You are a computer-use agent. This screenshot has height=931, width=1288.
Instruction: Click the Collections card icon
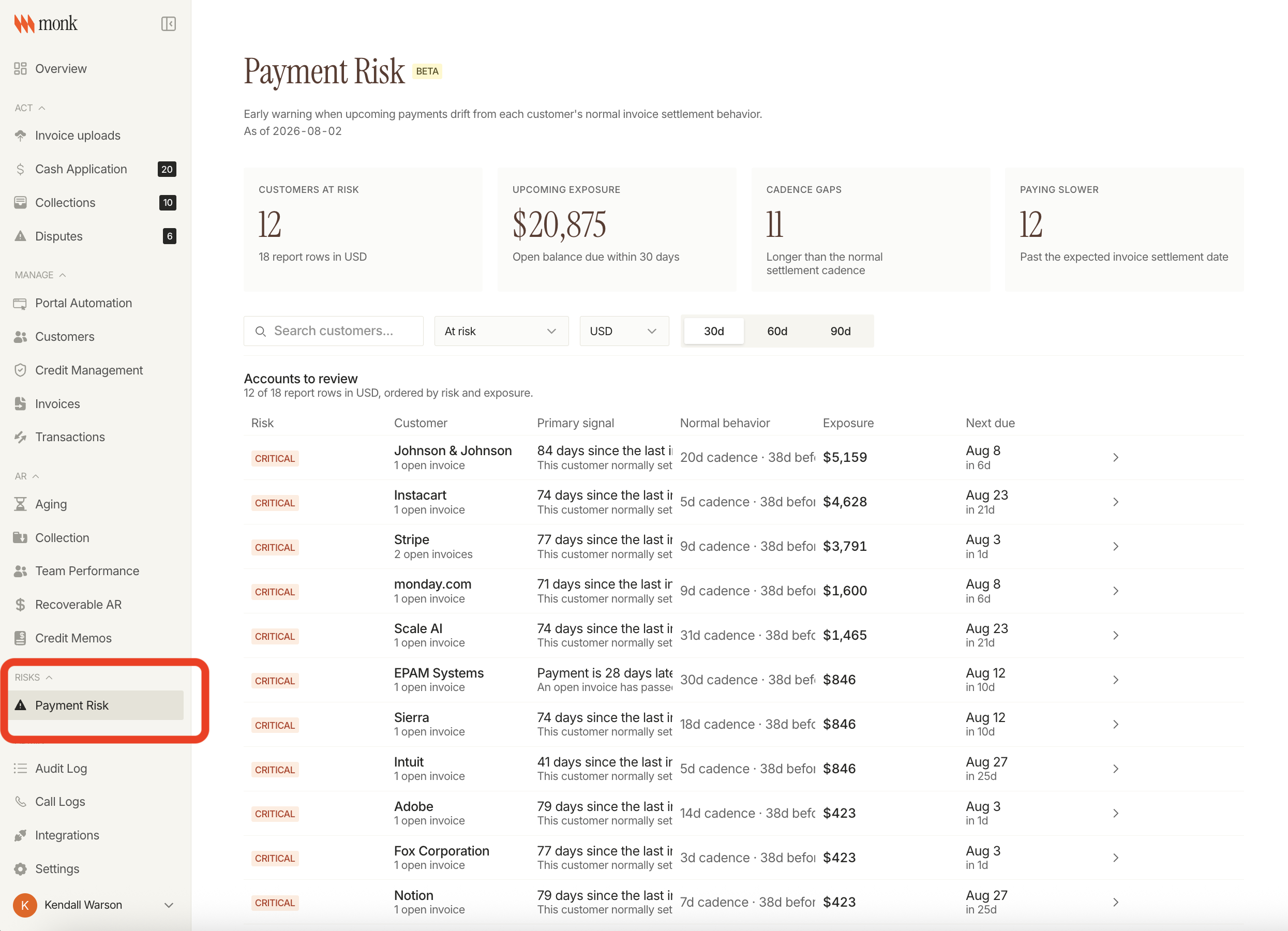pyautogui.click(x=21, y=203)
